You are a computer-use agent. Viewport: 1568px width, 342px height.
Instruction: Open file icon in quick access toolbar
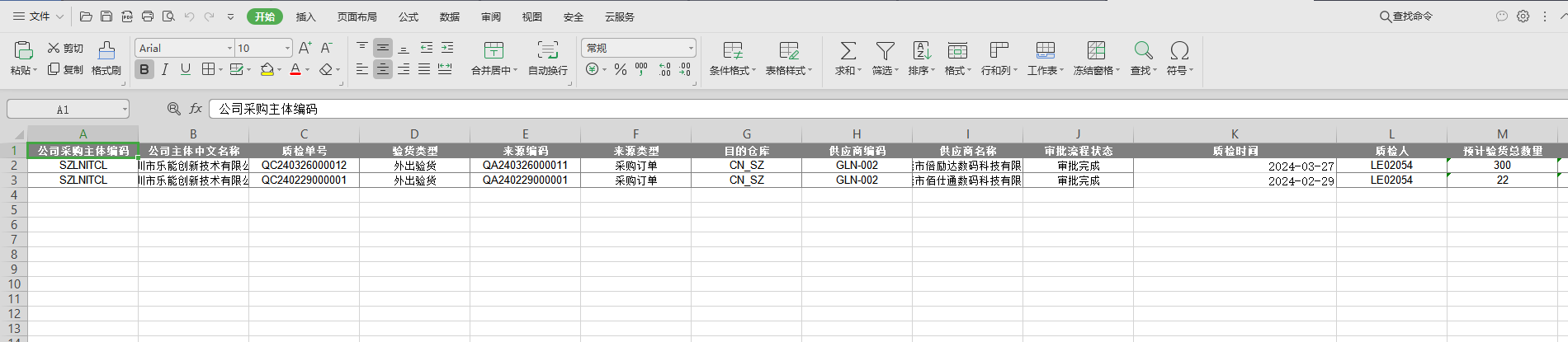point(86,16)
